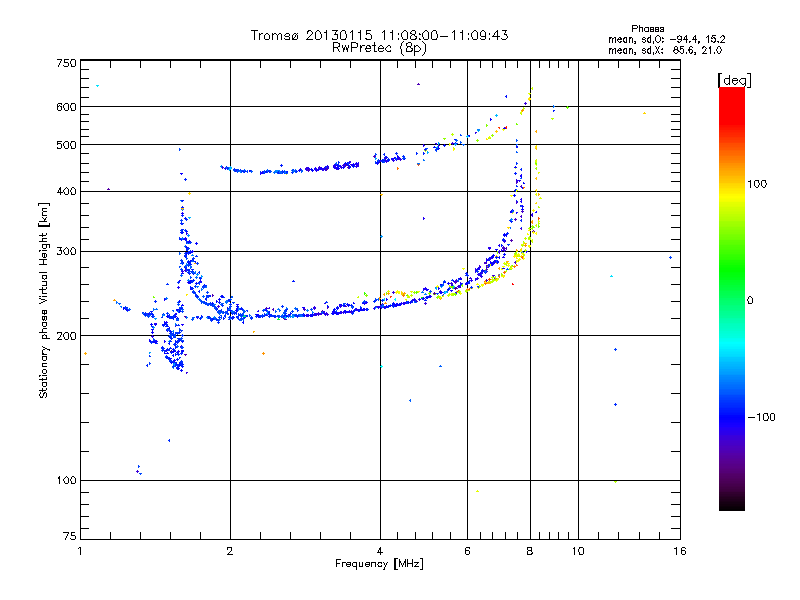Click the "mean, sd,O: -94.4, 15.2" line
Image resolution: width=800 pixels, height=600 pixels.
click(x=666, y=39)
